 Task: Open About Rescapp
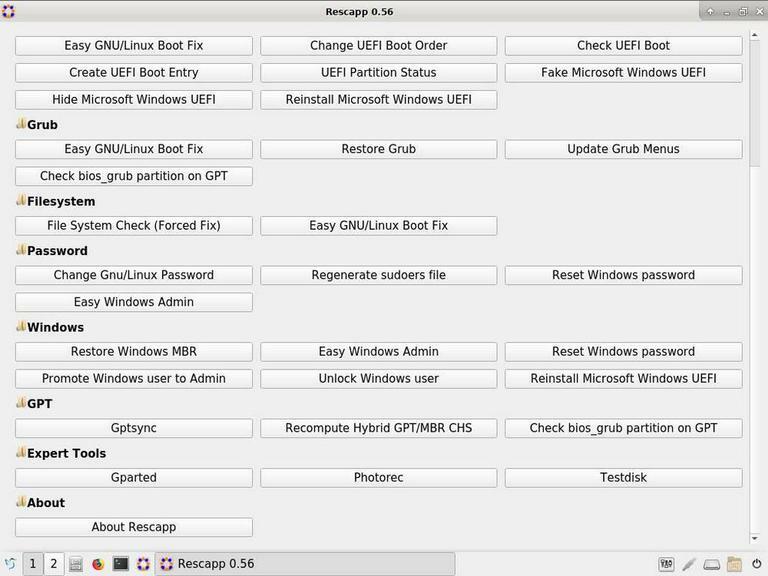(x=134, y=527)
